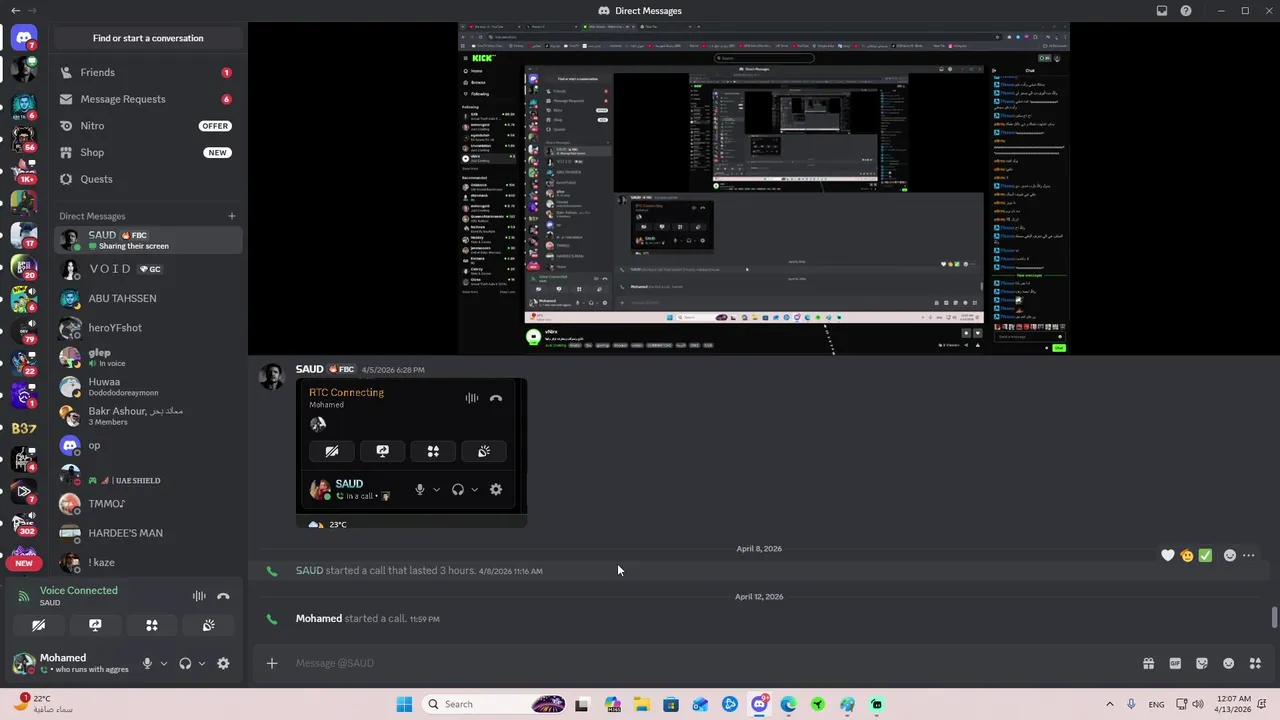The image size is (1280, 720).
Task: Open sticker picker
Action: pos(1202,663)
